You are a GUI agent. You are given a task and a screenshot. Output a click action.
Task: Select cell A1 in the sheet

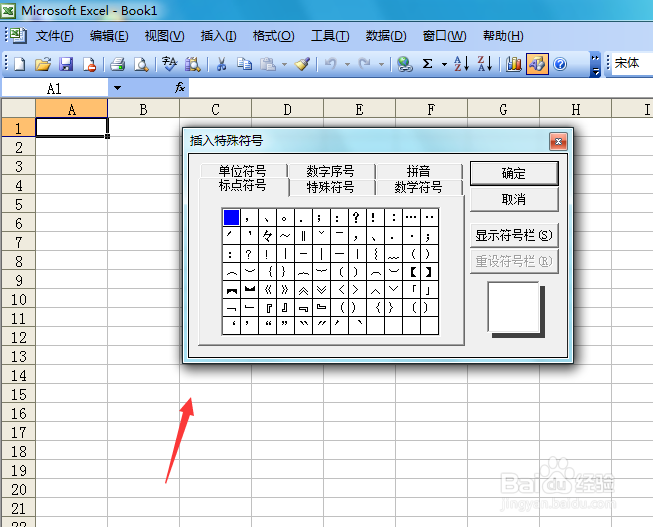pyautogui.click(x=72, y=127)
